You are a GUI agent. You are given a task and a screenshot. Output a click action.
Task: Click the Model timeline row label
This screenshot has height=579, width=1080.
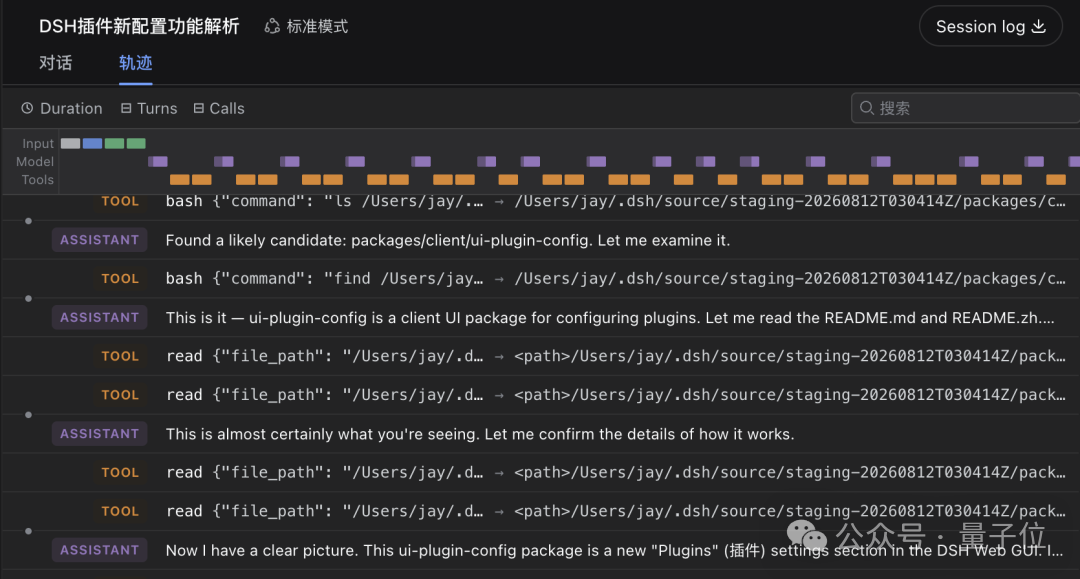[35, 162]
